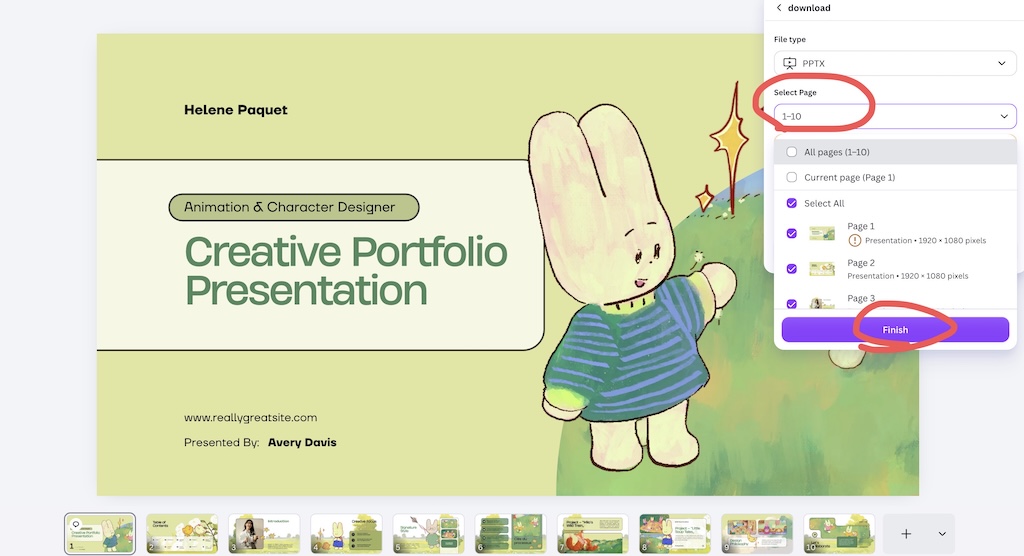Screen dimensions: 1024x556
Task: Select the Page 1 list entry
Action: (895, 233)
